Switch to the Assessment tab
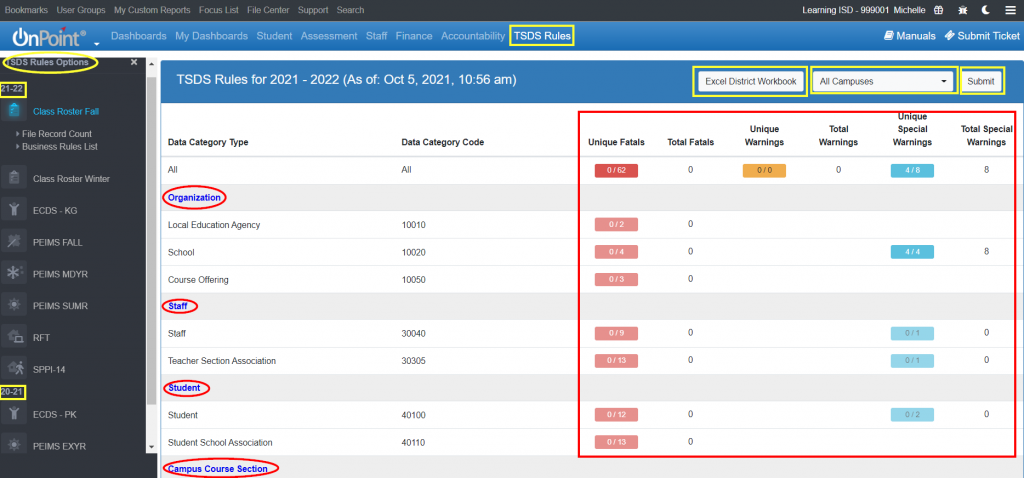The width and height of the screenshot is (1024, 478). (329, 36)
